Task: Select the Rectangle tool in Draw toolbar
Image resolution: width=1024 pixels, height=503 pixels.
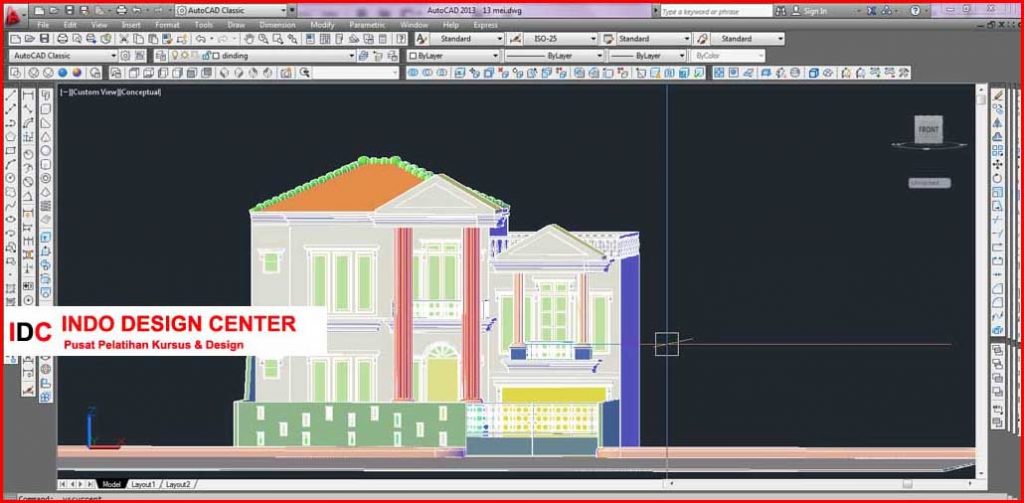Action: pyautogui.click(x=10, y=151)
